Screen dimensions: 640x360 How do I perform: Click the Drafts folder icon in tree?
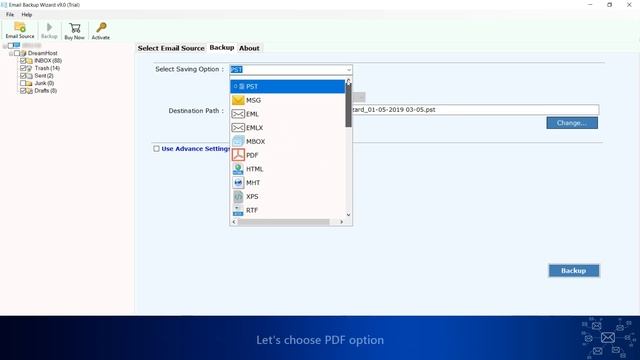click(29, 91)
